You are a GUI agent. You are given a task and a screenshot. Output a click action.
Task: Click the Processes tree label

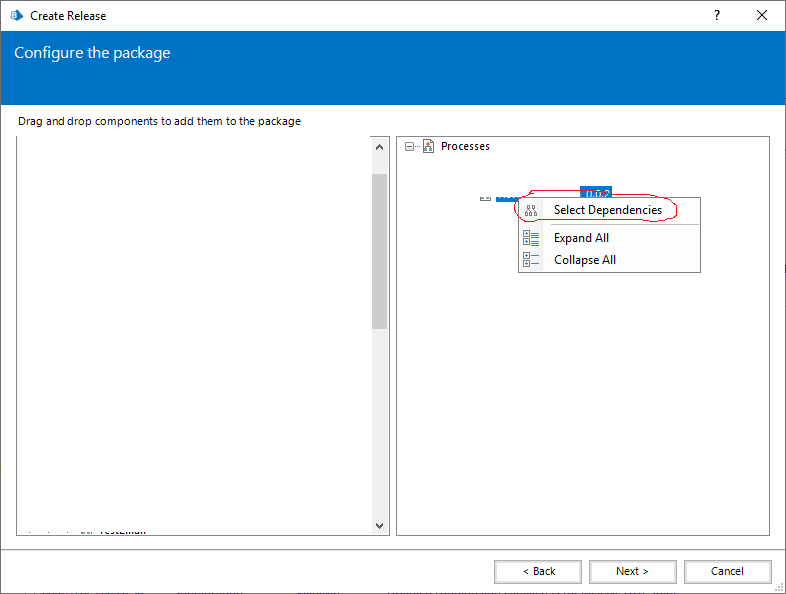click(465, 146)
